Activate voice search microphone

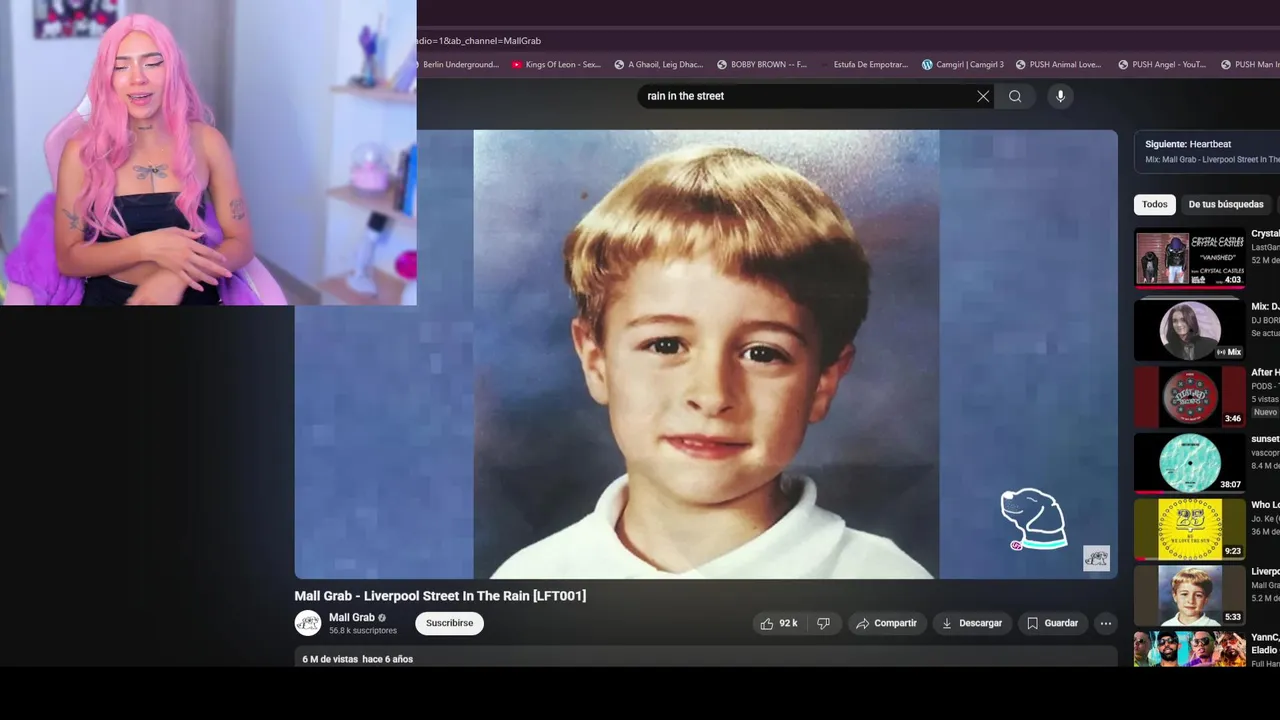[x=1060, y=96]
